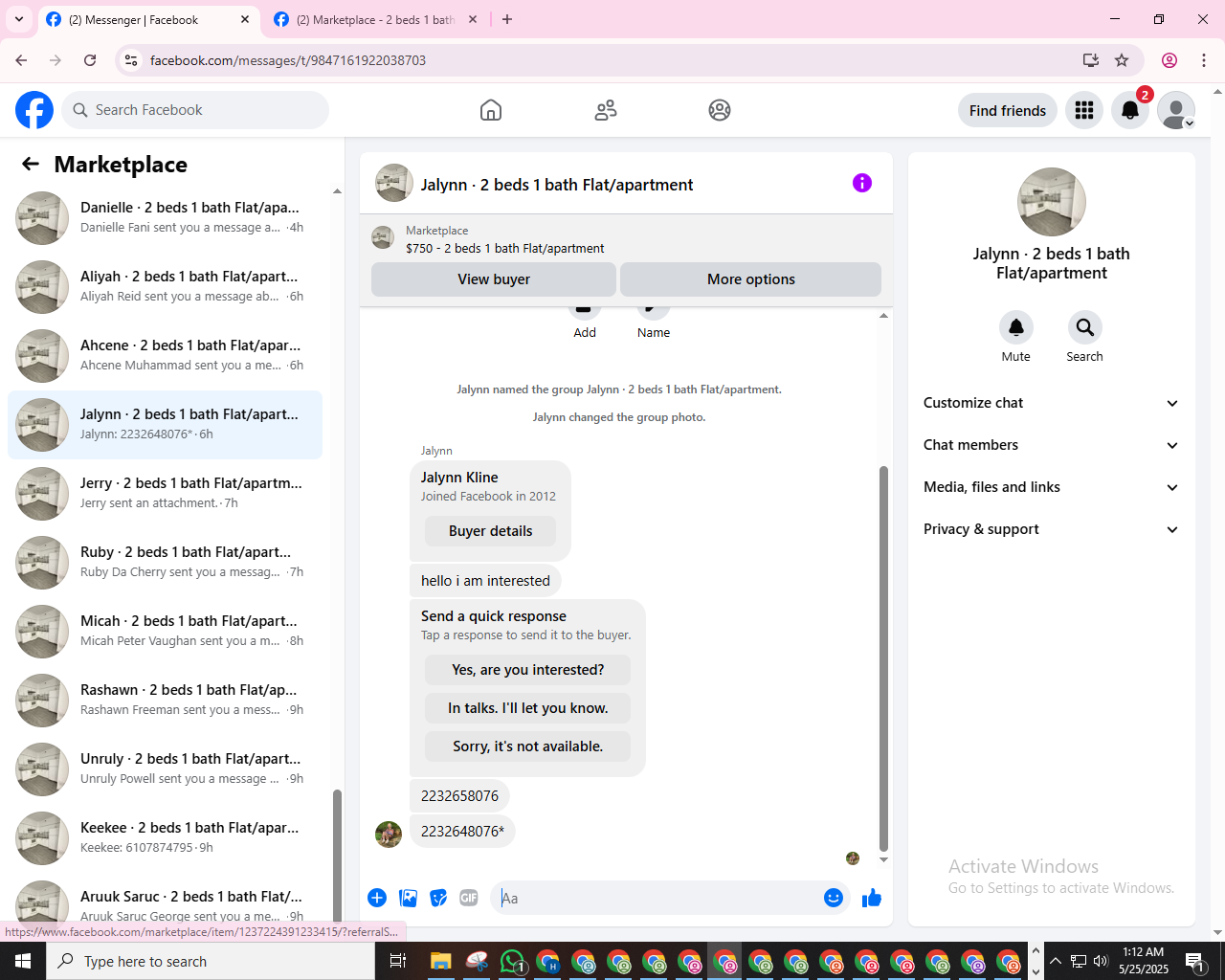
Task: Expand Media, files and links section
Action: click(x=1051, y=487)
